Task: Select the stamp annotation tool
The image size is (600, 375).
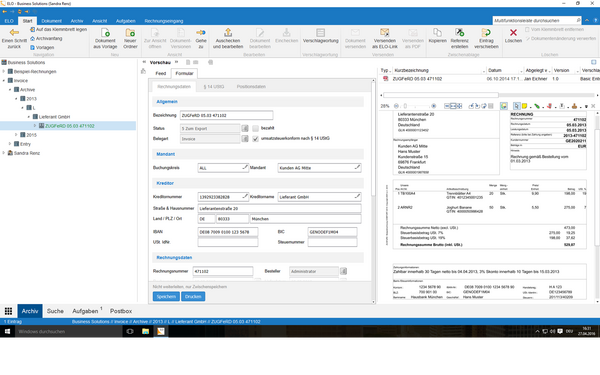Action: [574, 106]
